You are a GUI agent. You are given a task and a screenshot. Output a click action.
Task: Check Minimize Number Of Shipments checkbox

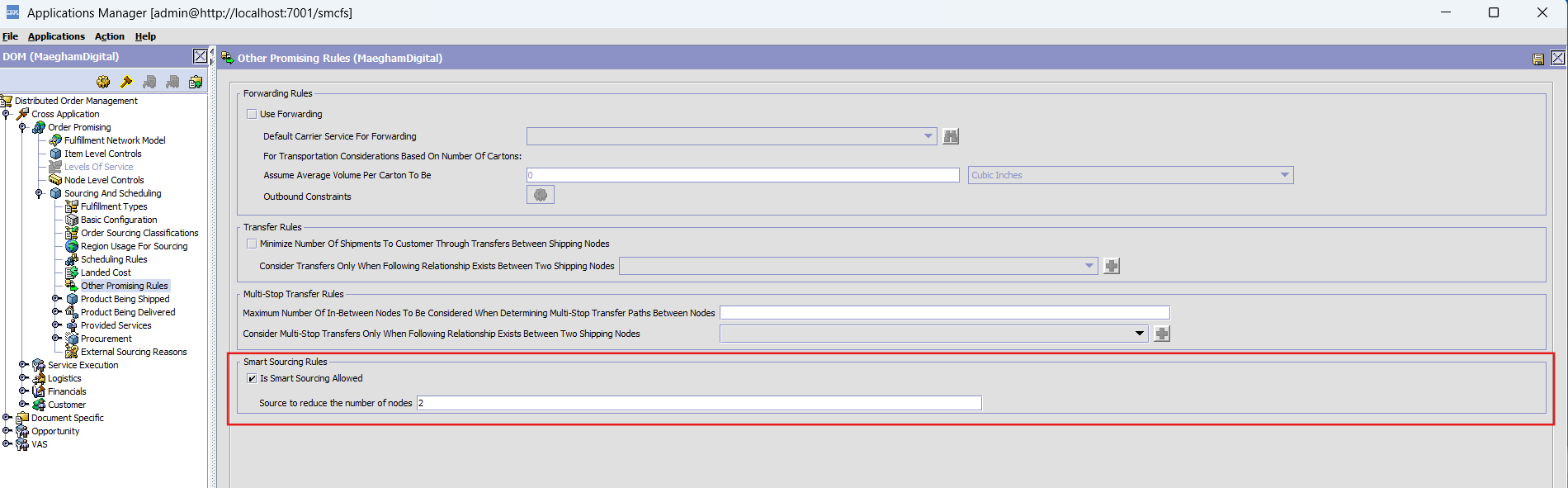252,244
